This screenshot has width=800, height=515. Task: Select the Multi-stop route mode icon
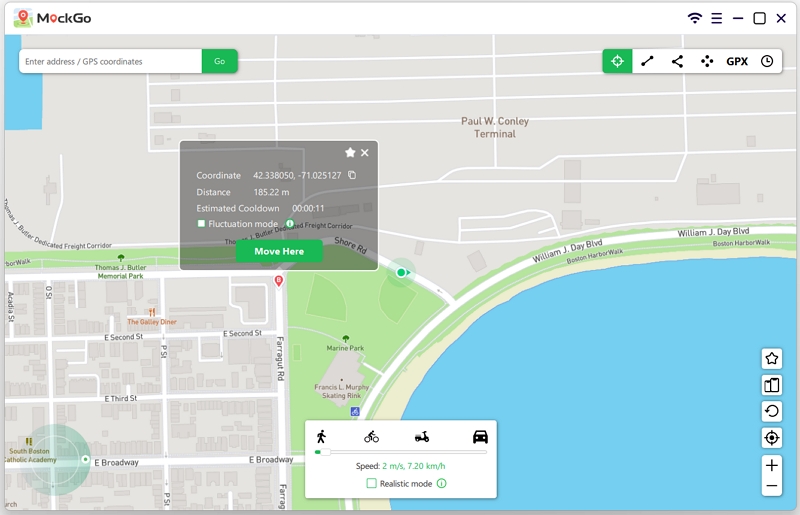(677, 61)
